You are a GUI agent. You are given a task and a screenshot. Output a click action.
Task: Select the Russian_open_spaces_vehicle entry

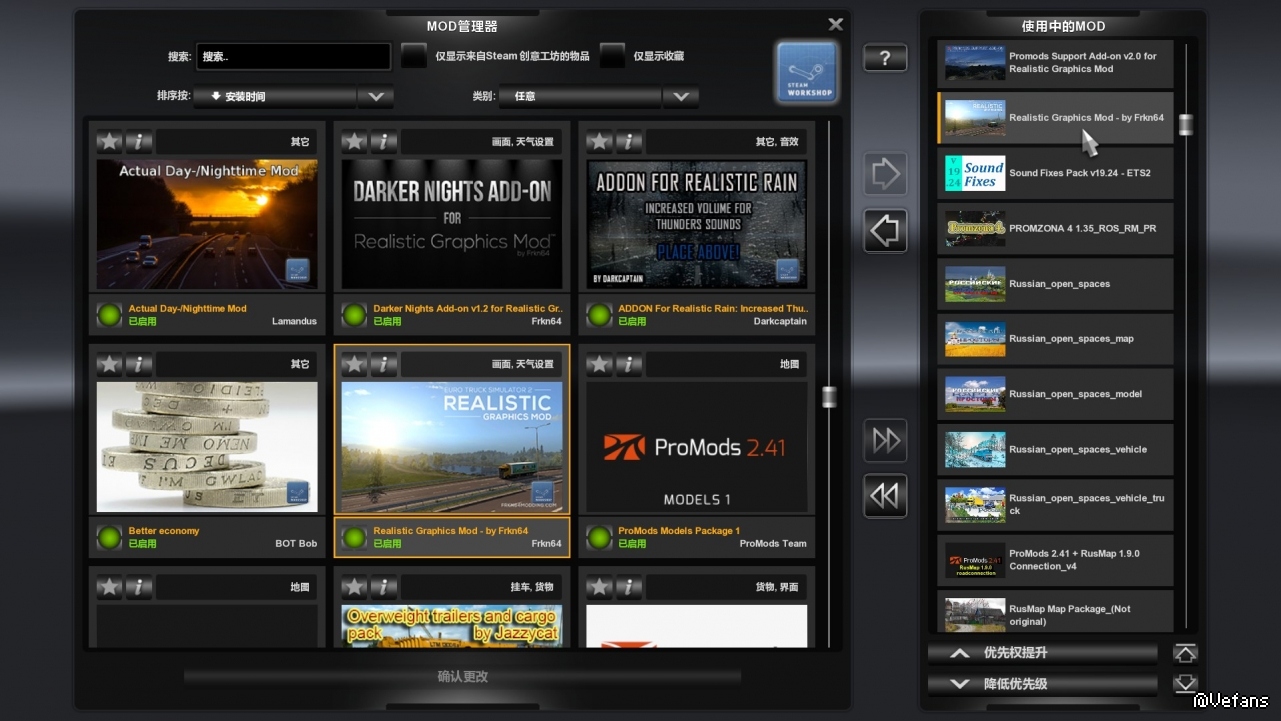pos(1055,450)
